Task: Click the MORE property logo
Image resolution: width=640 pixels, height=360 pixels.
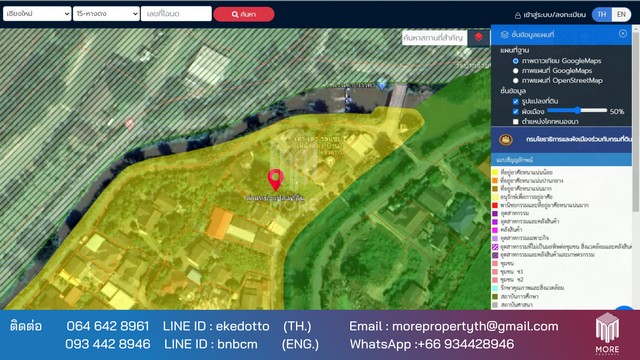Action: click(x=607, y=333)
